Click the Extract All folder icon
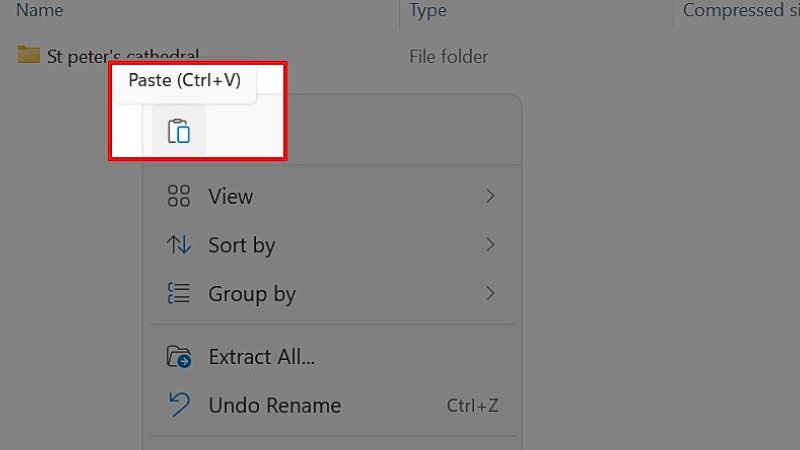 (x=179, y=357)
